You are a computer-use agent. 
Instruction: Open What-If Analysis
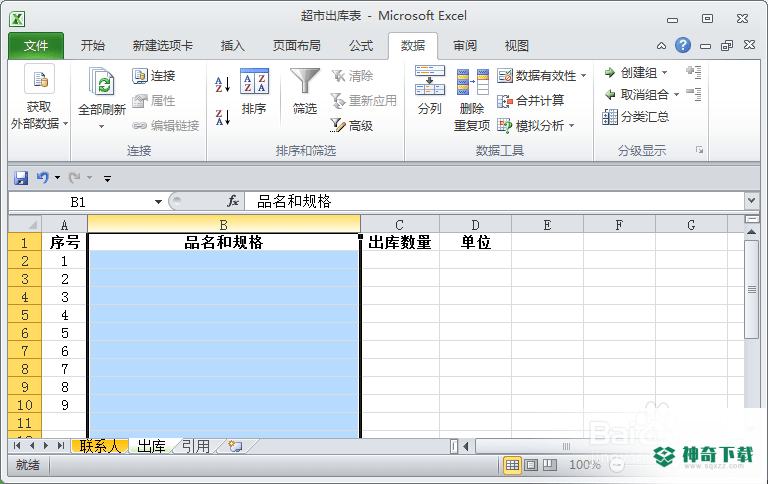pyautogui.click(x=531, y=126)
